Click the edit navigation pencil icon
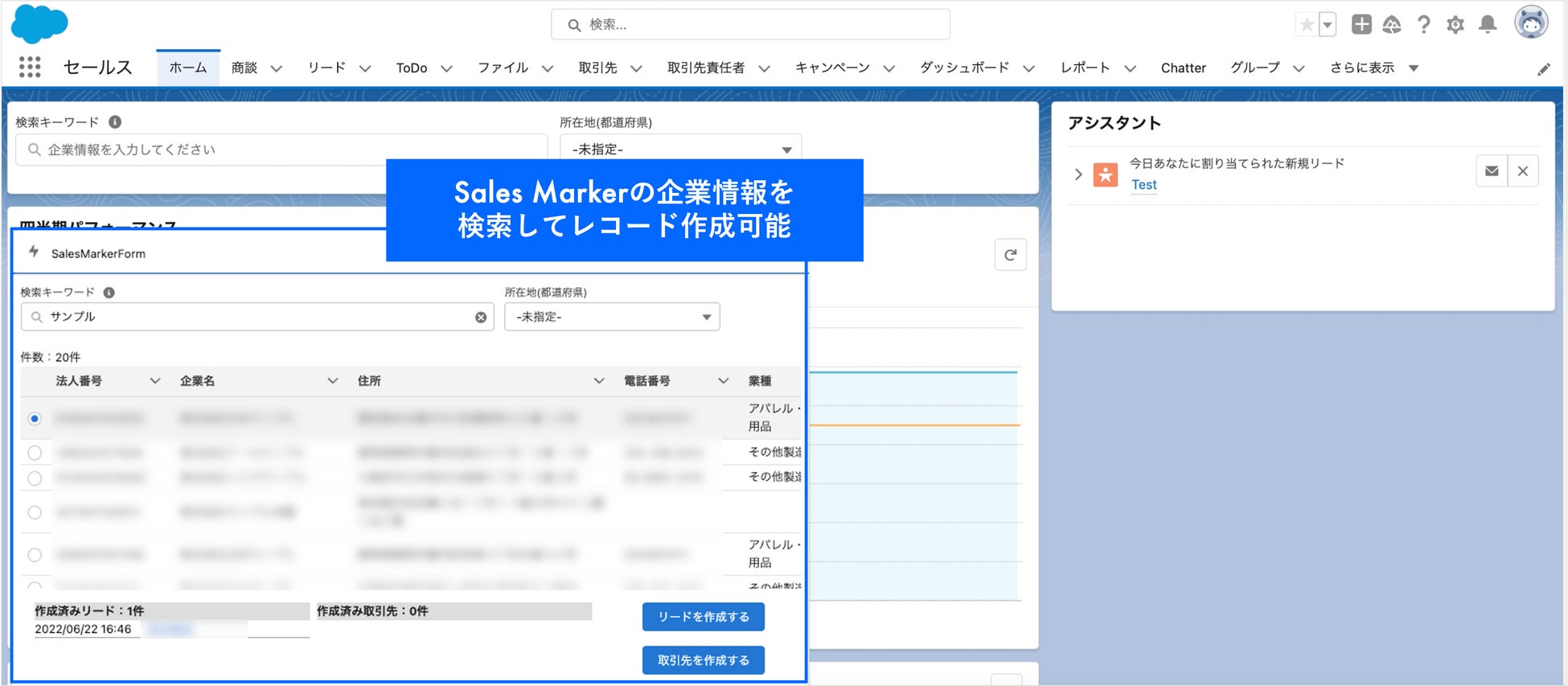 click(x=1543, y=69)
